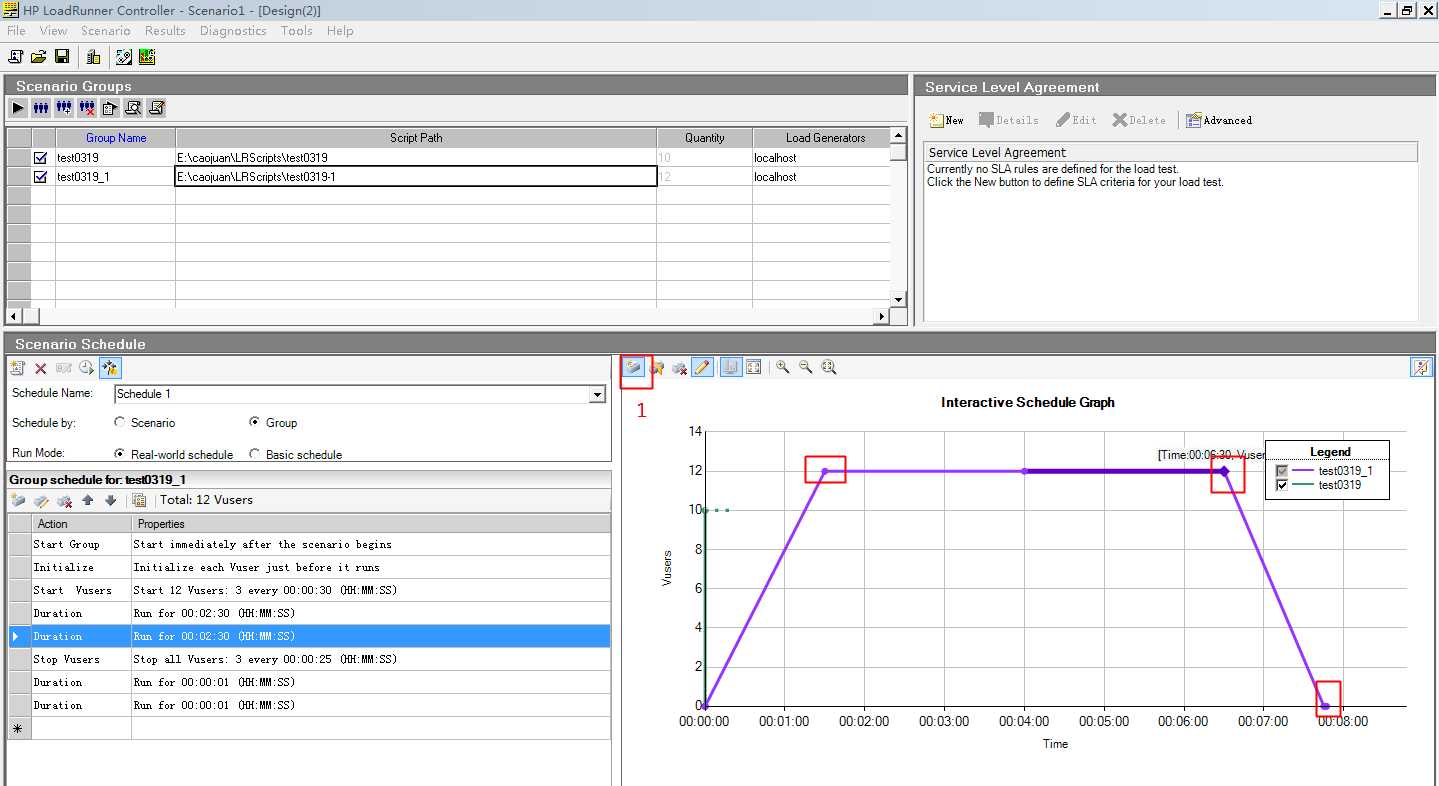Viewport: 1439px width, 786px height.
Task: Click the Remove Group icon with red X
Action: click(x=87, y=108)
